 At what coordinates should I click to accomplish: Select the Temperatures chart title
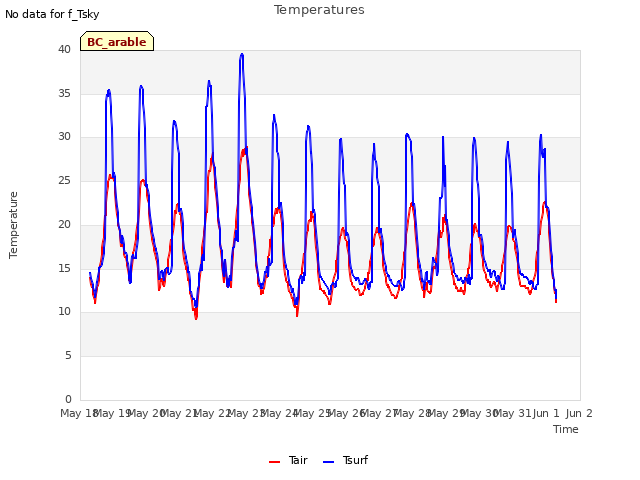[319, 9]
